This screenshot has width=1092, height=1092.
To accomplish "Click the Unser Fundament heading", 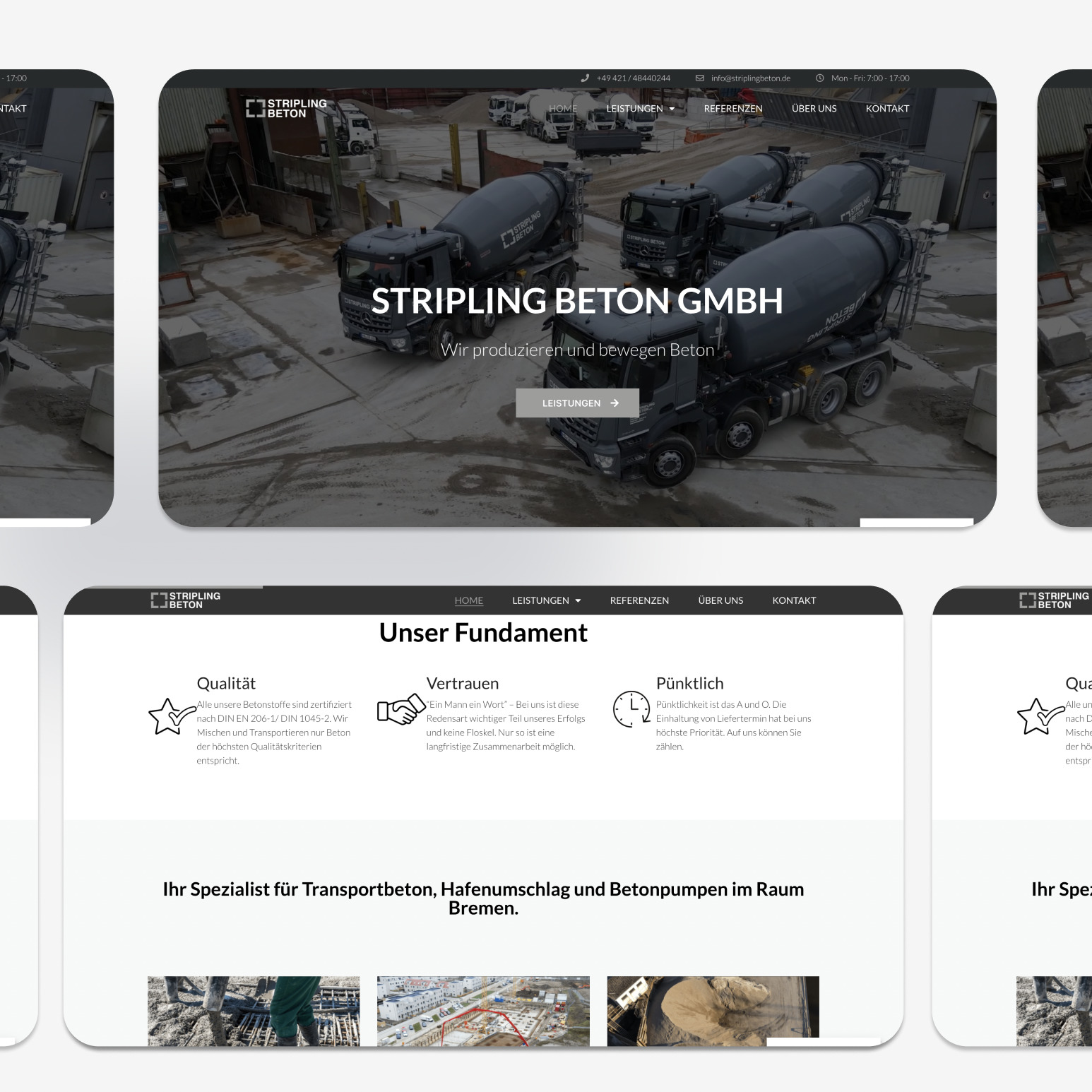I will 483,633.
